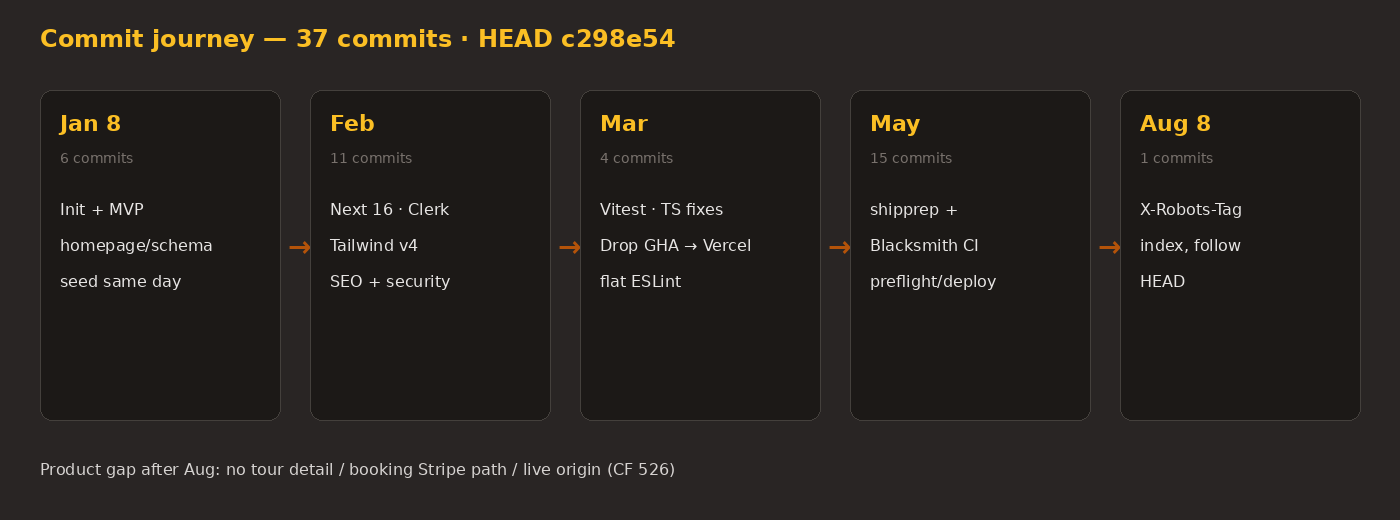Click the Product gap footer note
The width and height of the screenshot is (1400, 520).
pos(357,470)
